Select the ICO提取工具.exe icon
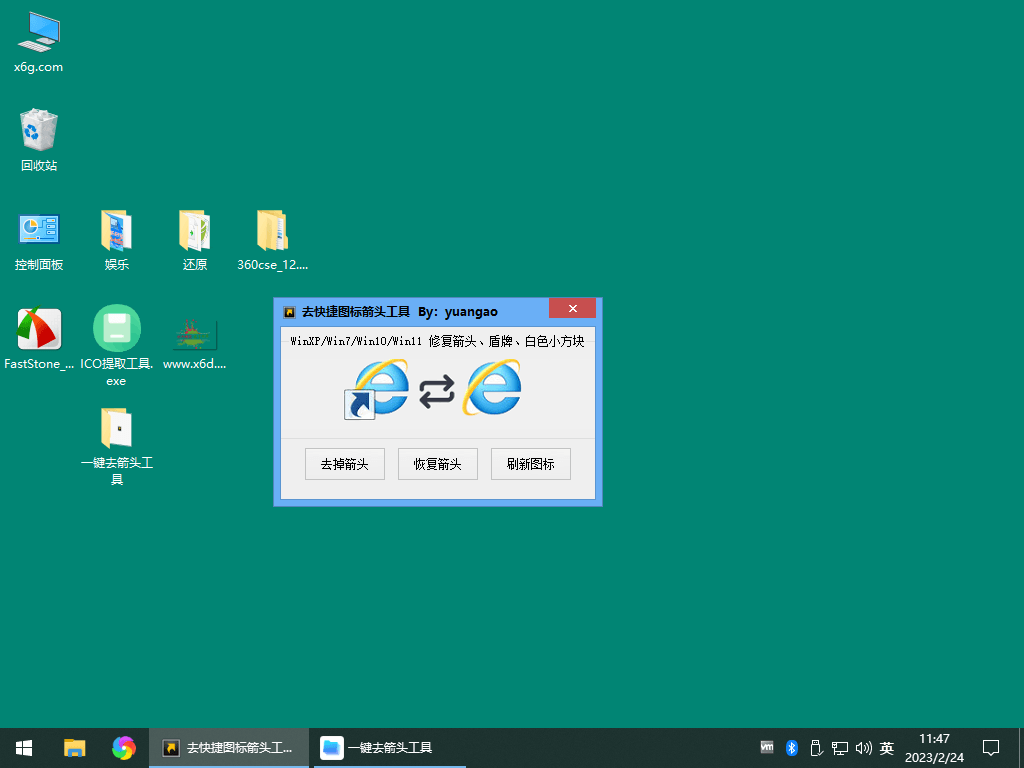This screenshot has width=1024, height=768. [x=116, y=330]
